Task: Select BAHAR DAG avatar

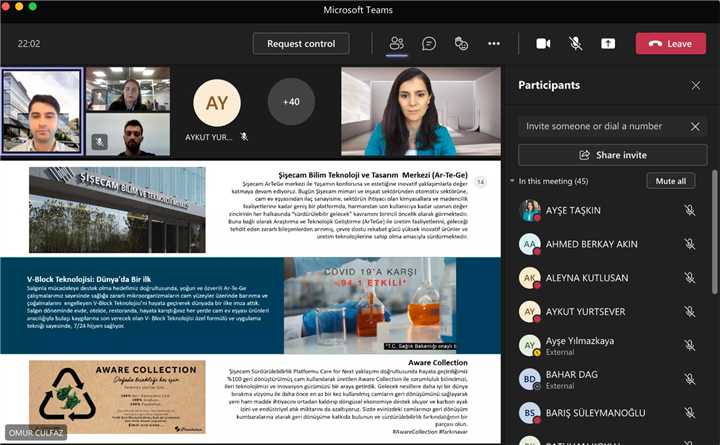Action: point(529,379)
